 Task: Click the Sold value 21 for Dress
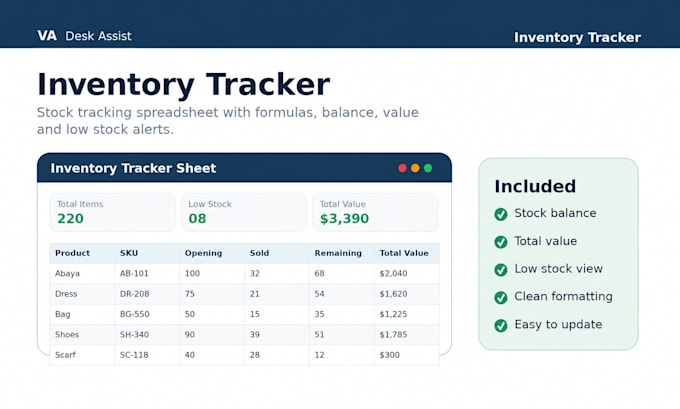point(255,294)
